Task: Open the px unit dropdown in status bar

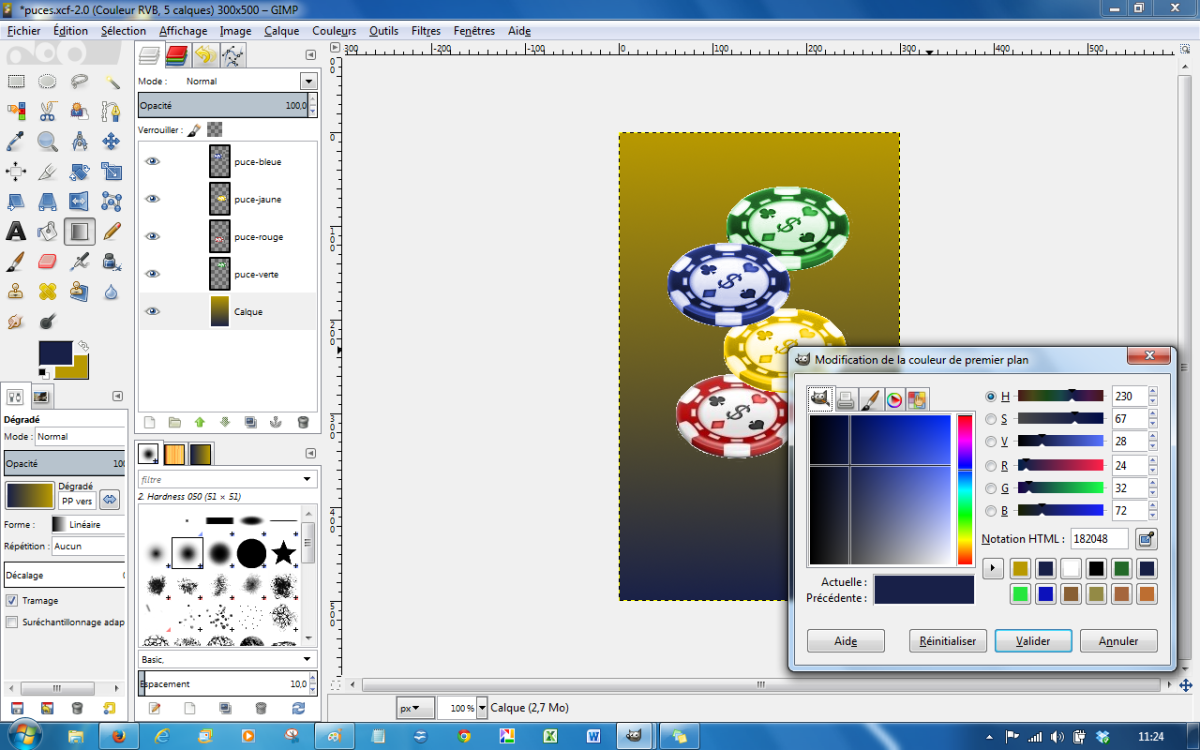Action: coord(416,708)
